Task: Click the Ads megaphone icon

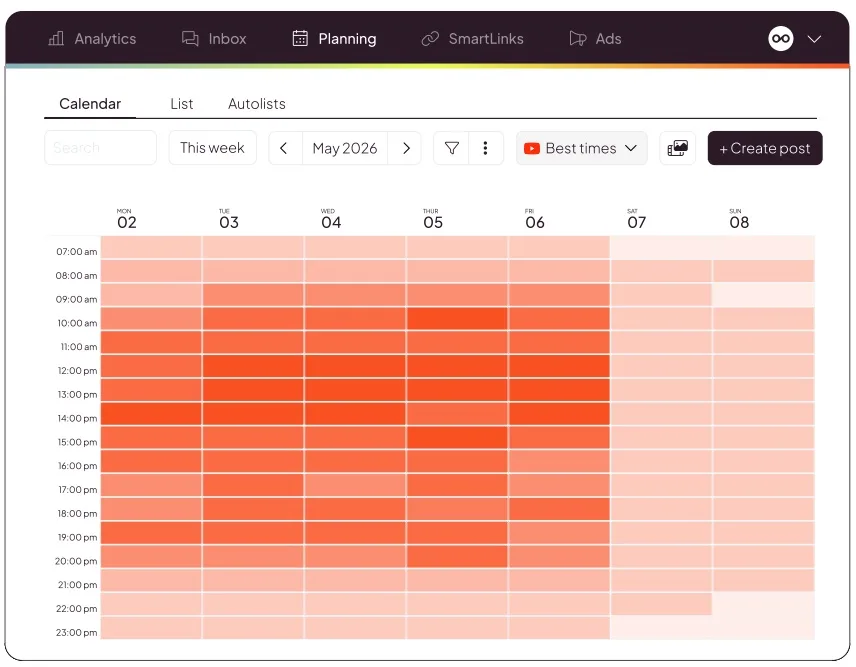Action: [578, 39]
